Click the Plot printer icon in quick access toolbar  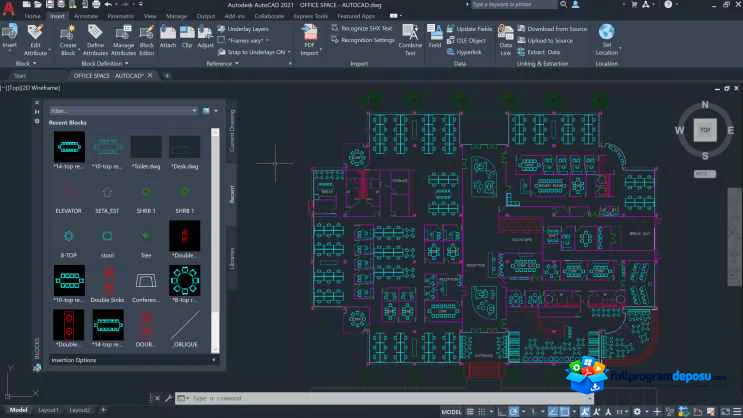pyautogui.click(x=96, y=4)
